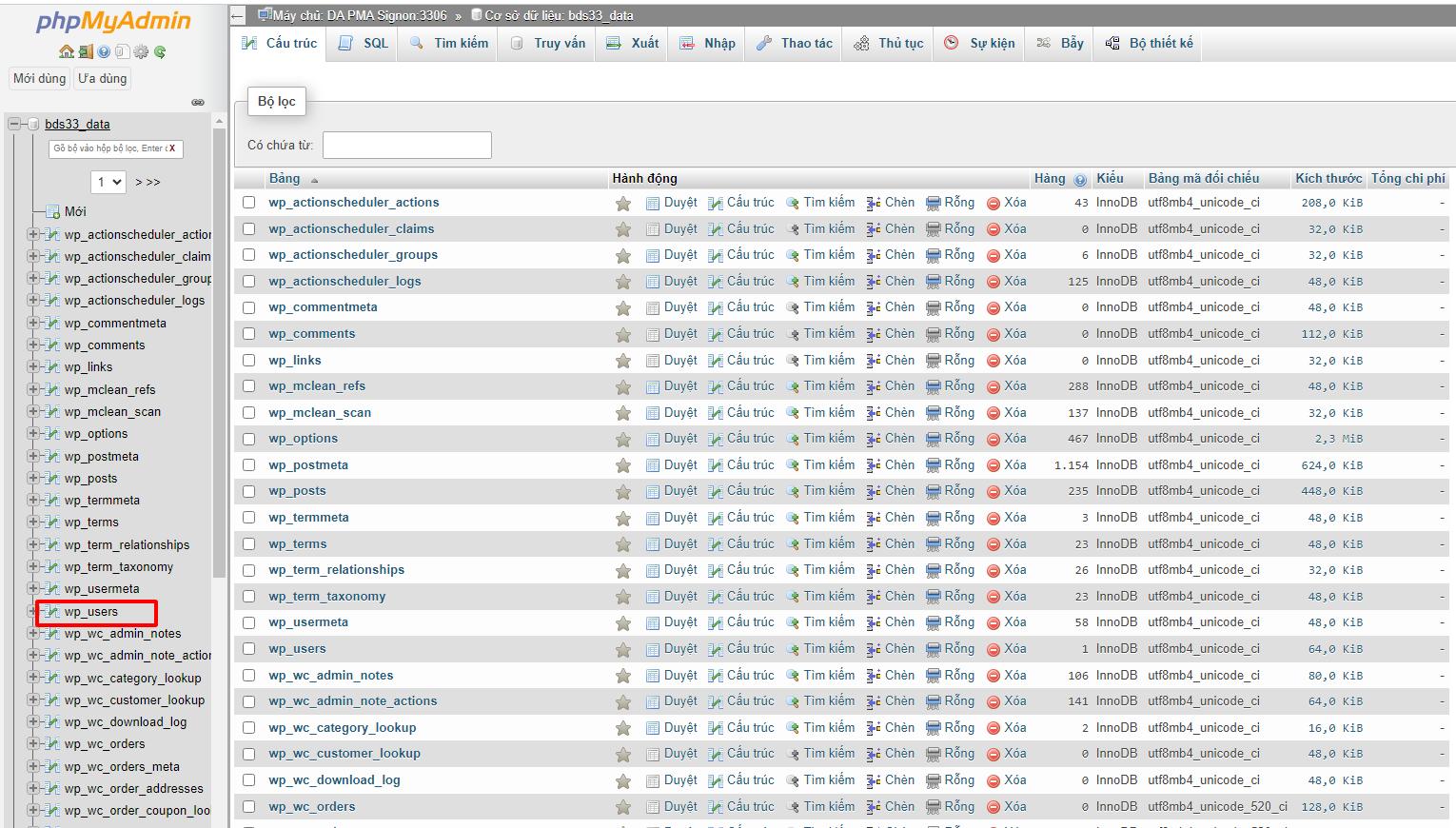
Task: Focus the 'Có chứa từ' filter field
Action: (x=406, y=145)
